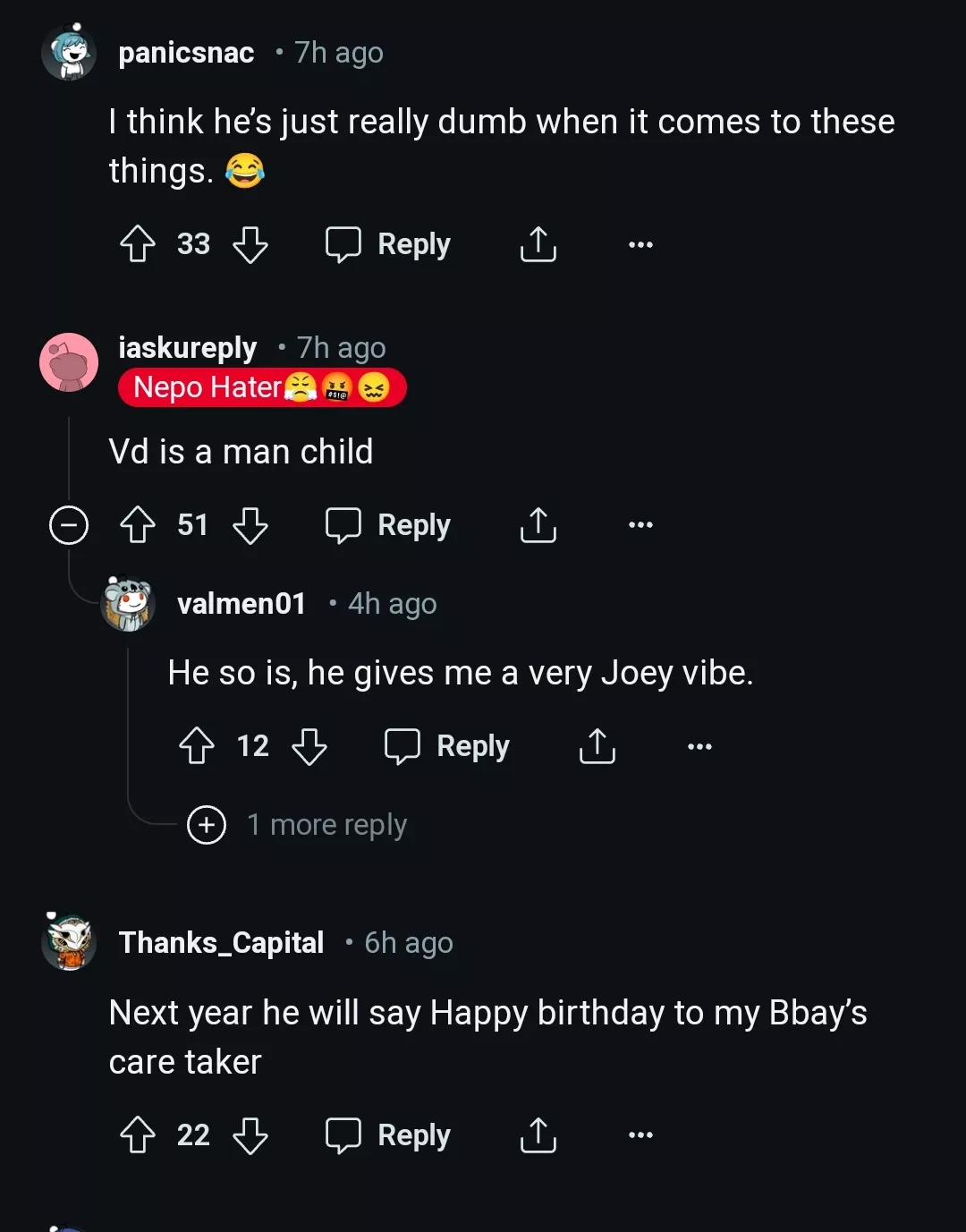This screenshot has width=966, height=1232.
Task: Reply to panicsnac's comment
Action: point(388,244)
